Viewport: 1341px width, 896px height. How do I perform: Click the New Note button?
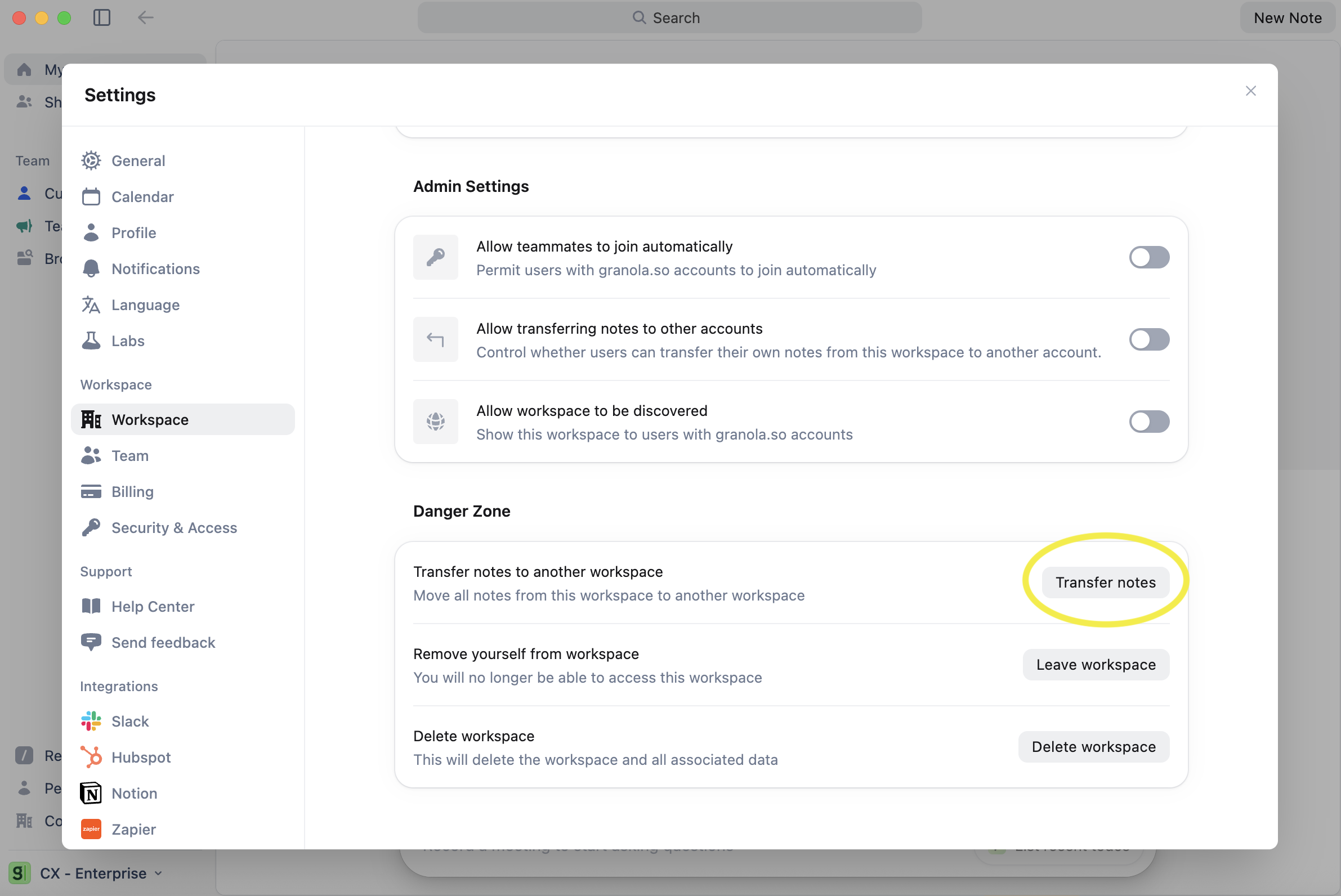coord(1288,17)
